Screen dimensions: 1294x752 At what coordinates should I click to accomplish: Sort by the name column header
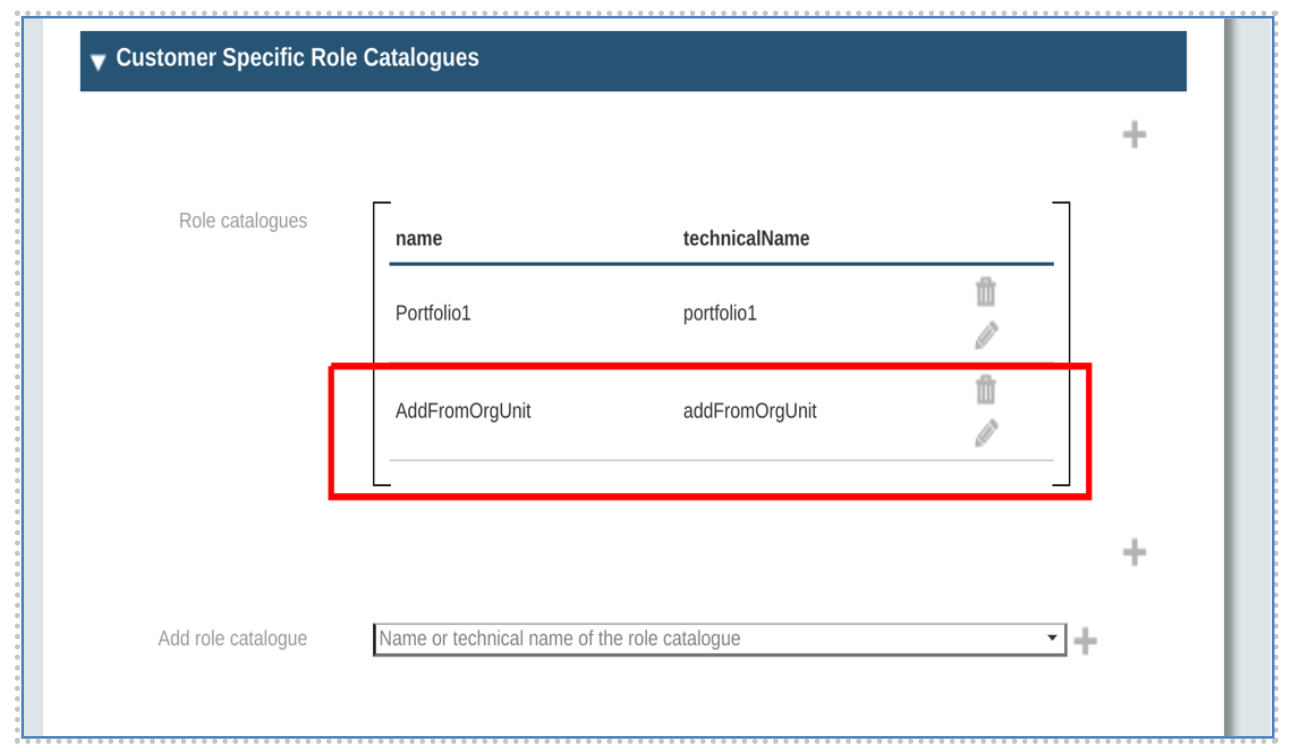click(418, 239)
